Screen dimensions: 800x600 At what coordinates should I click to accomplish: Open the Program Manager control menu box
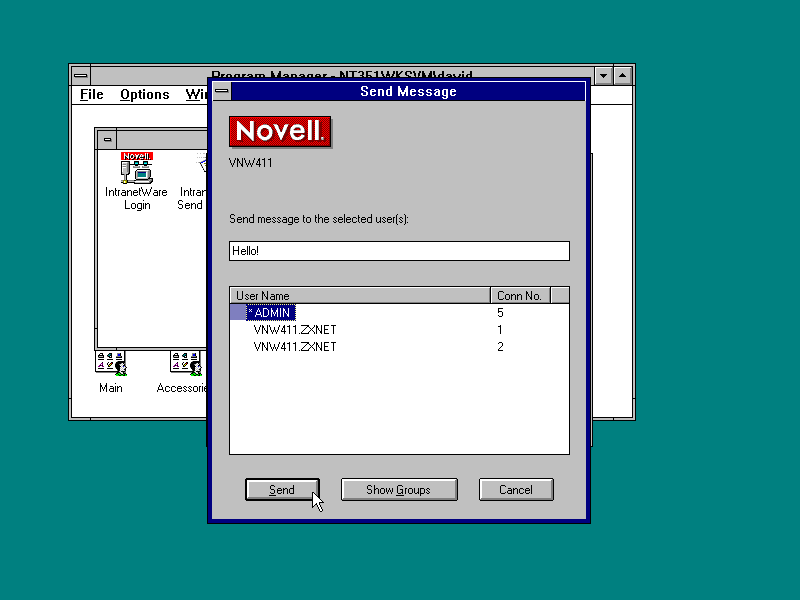coord(81,76)
